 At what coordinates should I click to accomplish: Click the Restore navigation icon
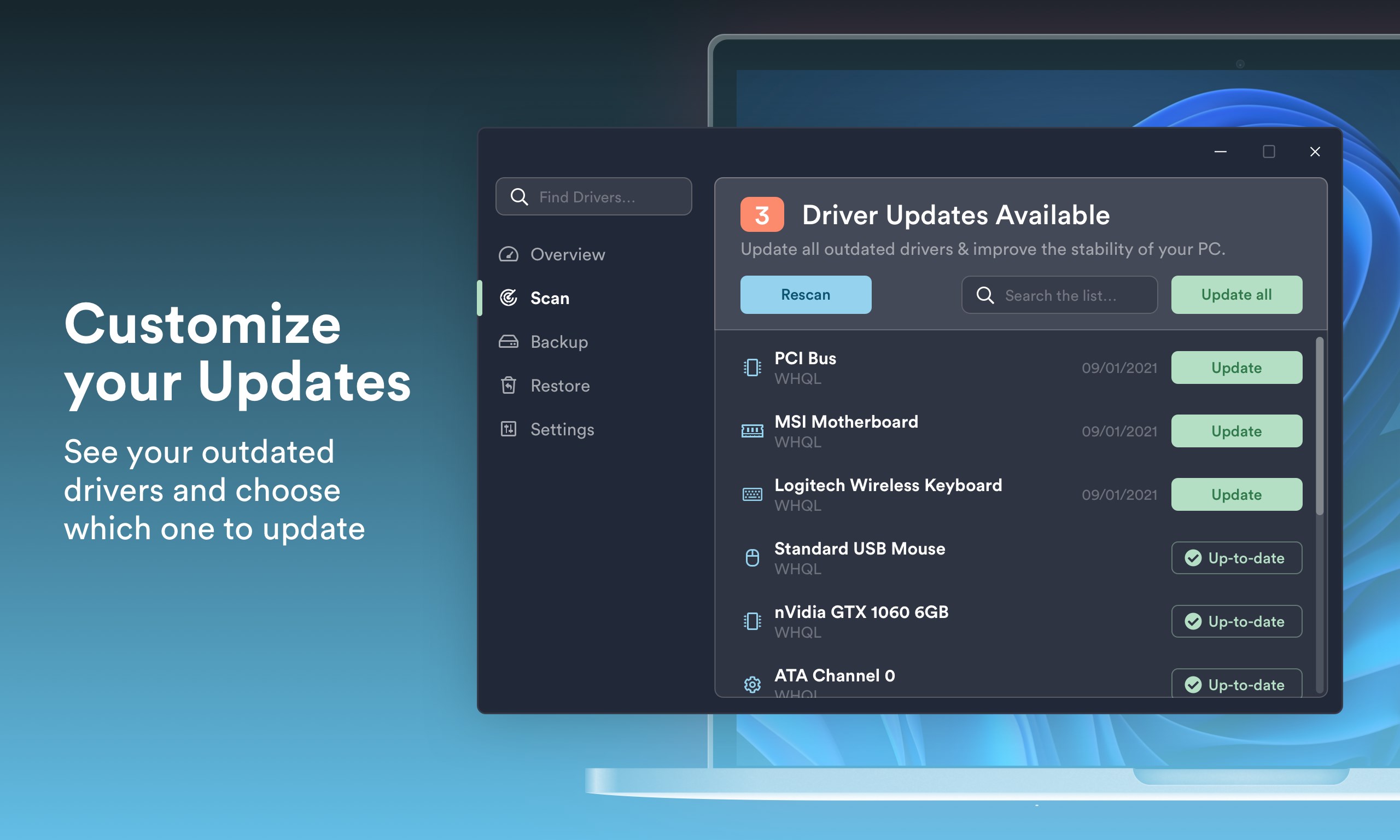[x=509, y=385]
